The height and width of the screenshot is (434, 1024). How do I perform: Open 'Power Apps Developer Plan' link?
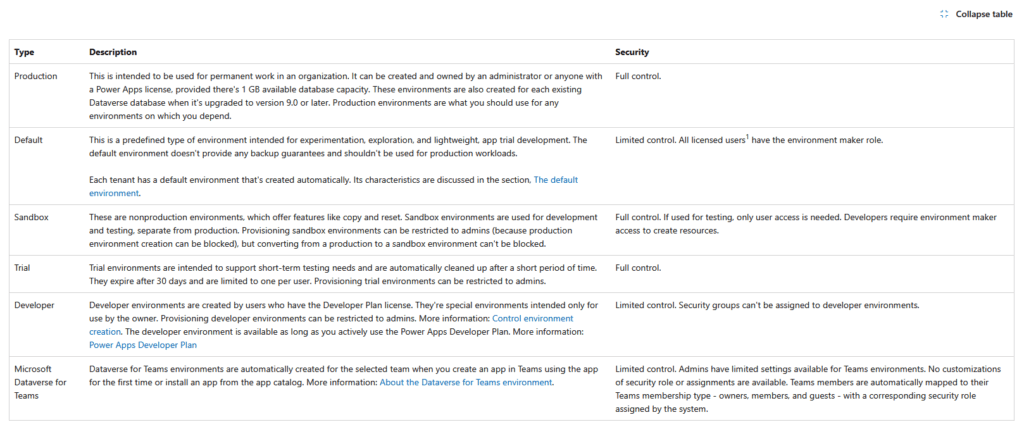coord(143,345)
